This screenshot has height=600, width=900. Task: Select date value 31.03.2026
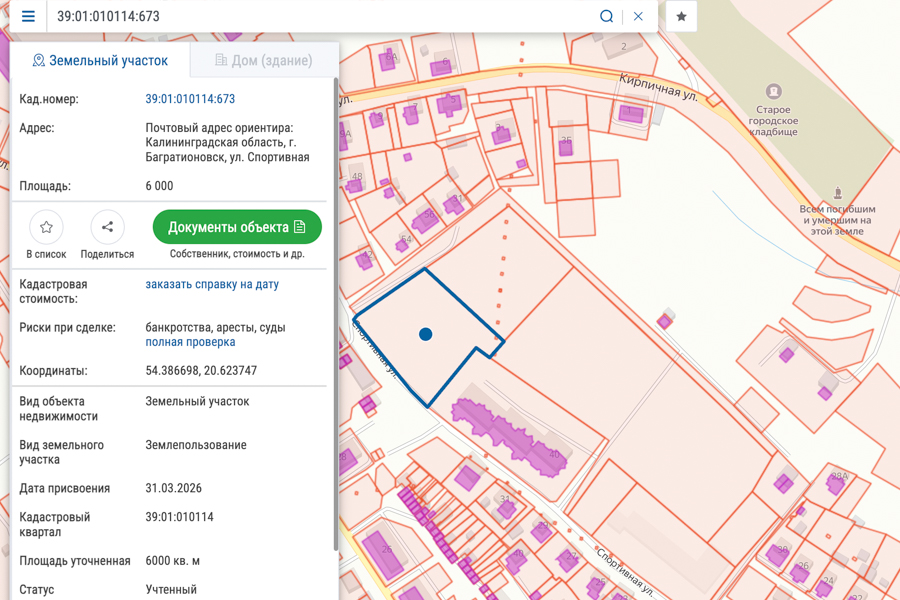coord(173,489)
